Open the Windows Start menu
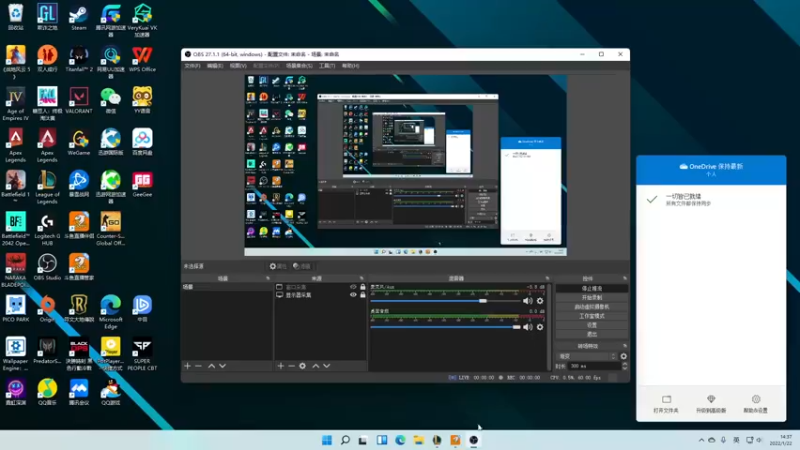 point(327,440)
